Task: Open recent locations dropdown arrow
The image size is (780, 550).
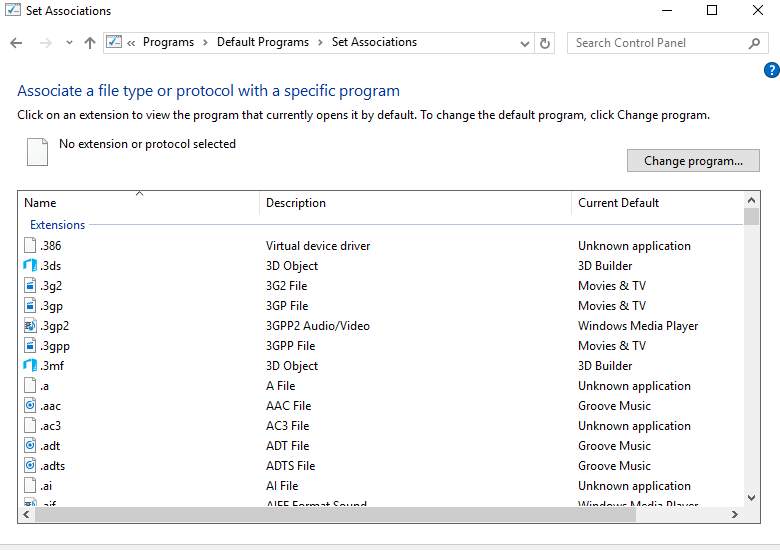Action: click(x=69, y=43)
